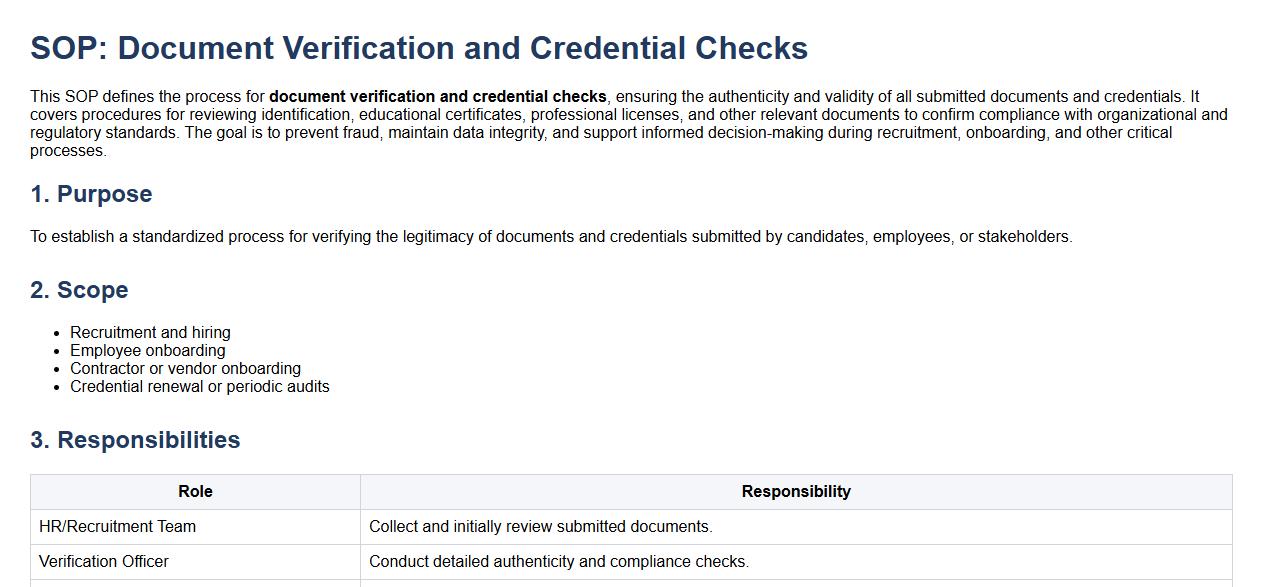Click the "HR/Recruitment Team" table cell

(118, 527)
